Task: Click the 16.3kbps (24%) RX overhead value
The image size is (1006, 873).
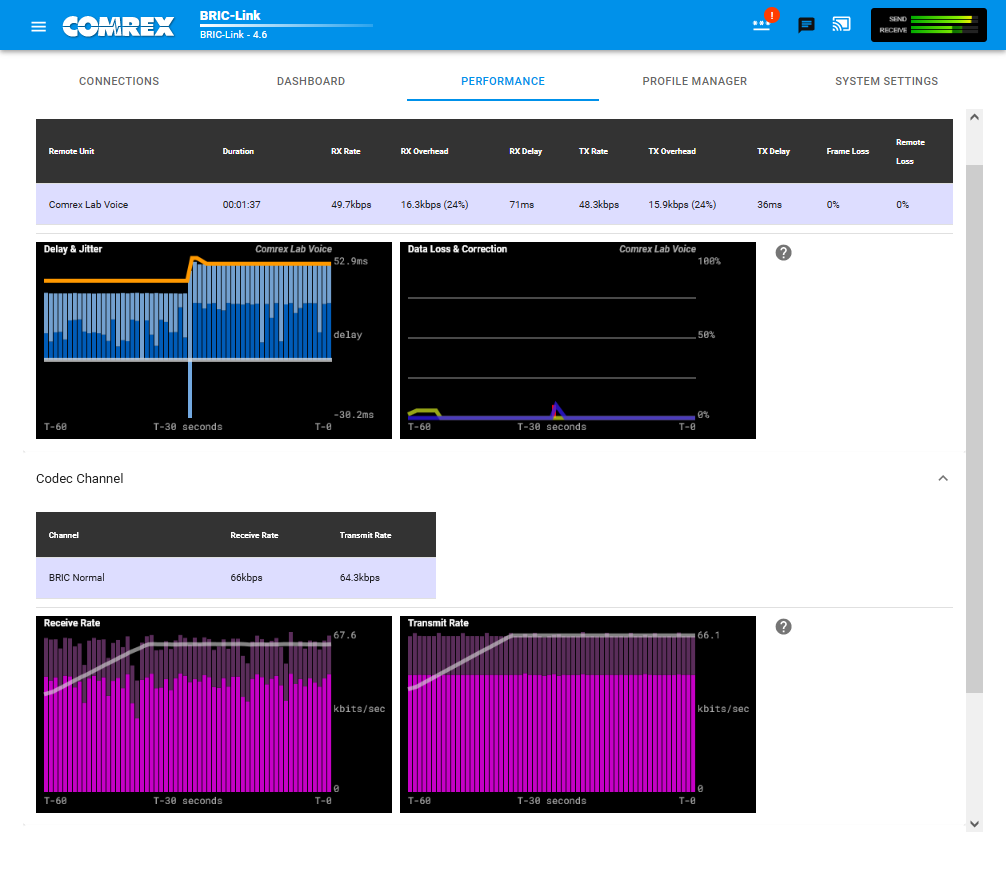Action: (434, 205)
